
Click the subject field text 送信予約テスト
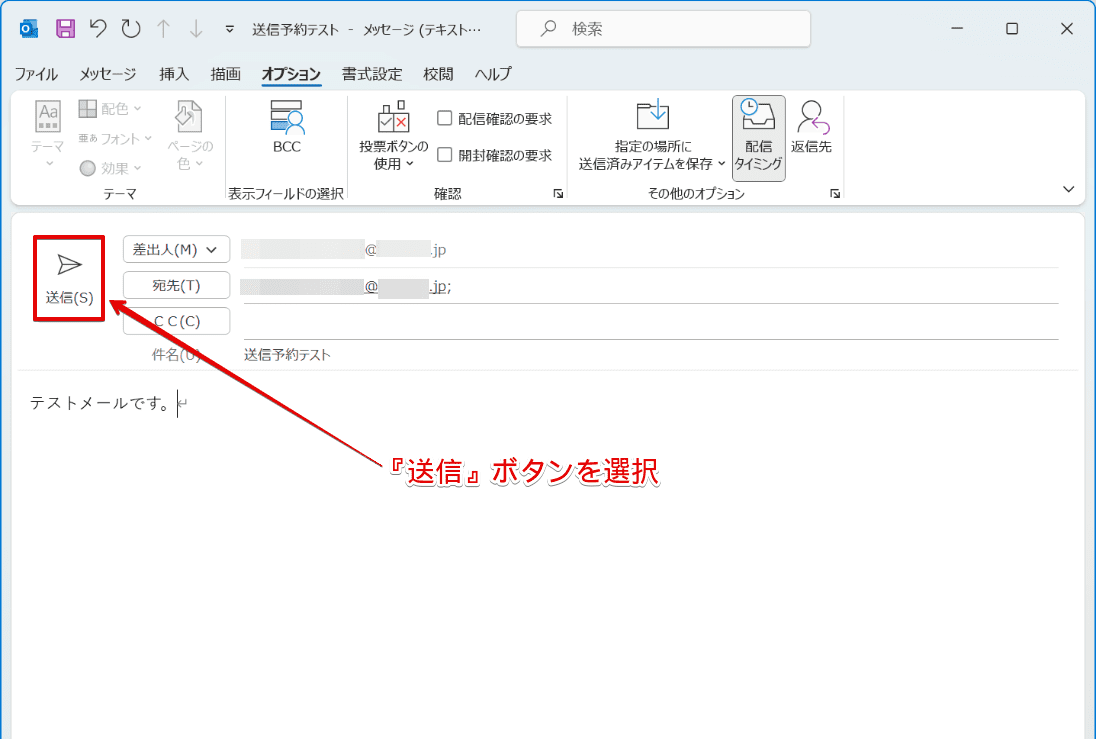tap(287, 355)
